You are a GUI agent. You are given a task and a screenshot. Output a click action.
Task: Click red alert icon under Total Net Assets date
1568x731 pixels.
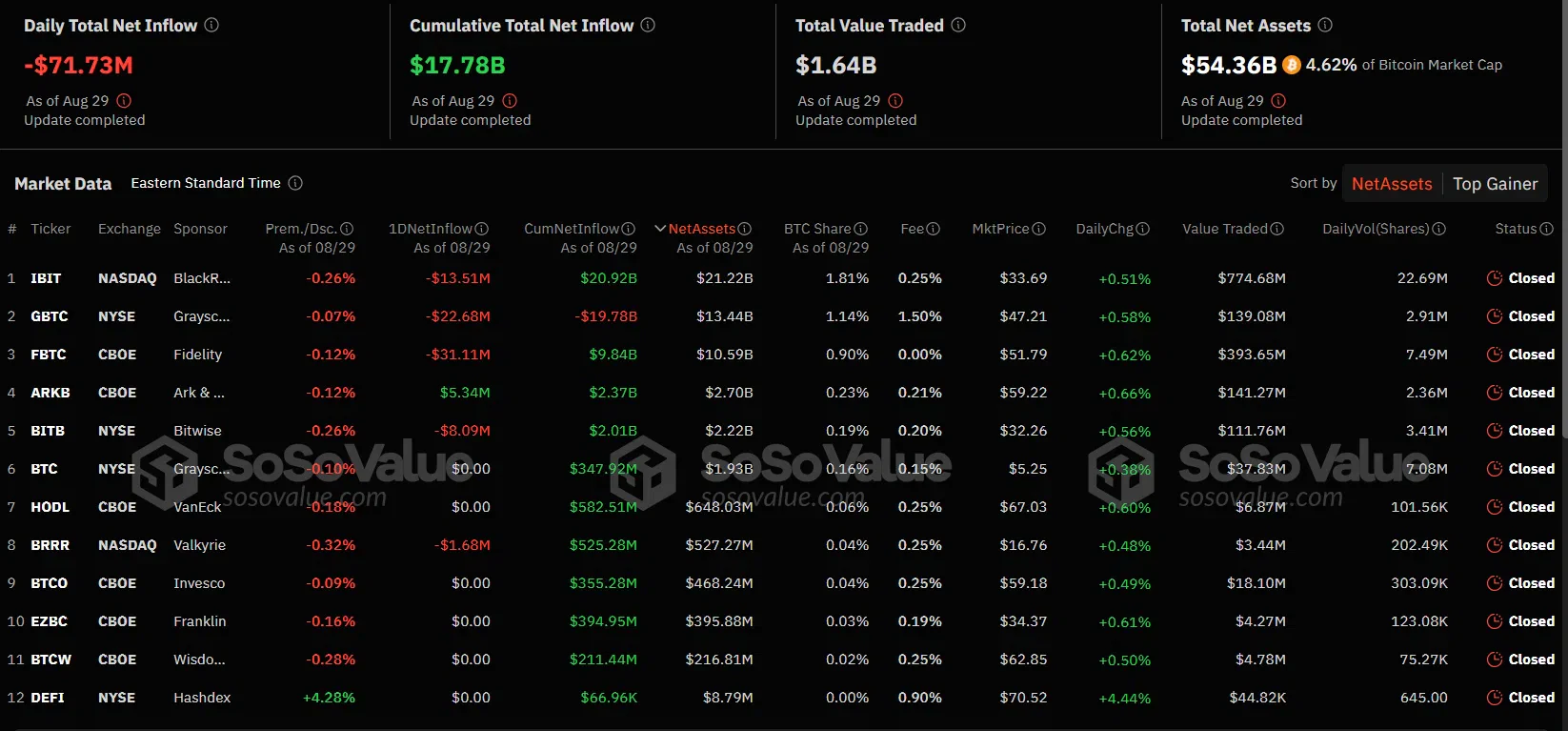1278,101
